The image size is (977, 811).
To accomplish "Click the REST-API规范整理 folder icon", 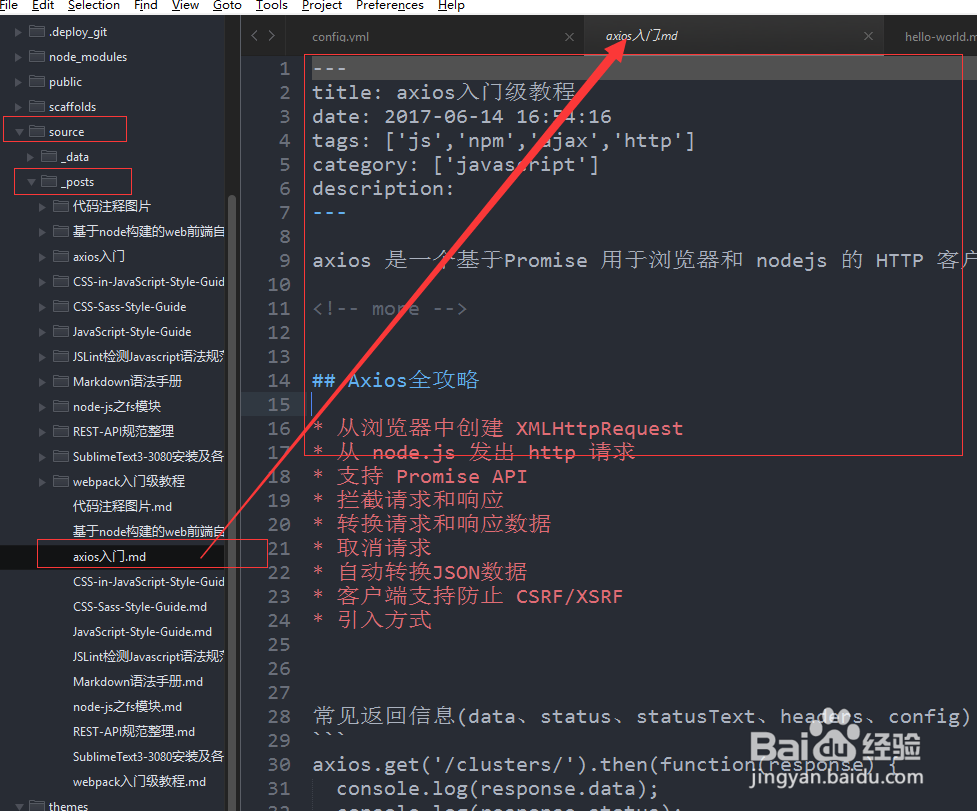I will point(61,431).
